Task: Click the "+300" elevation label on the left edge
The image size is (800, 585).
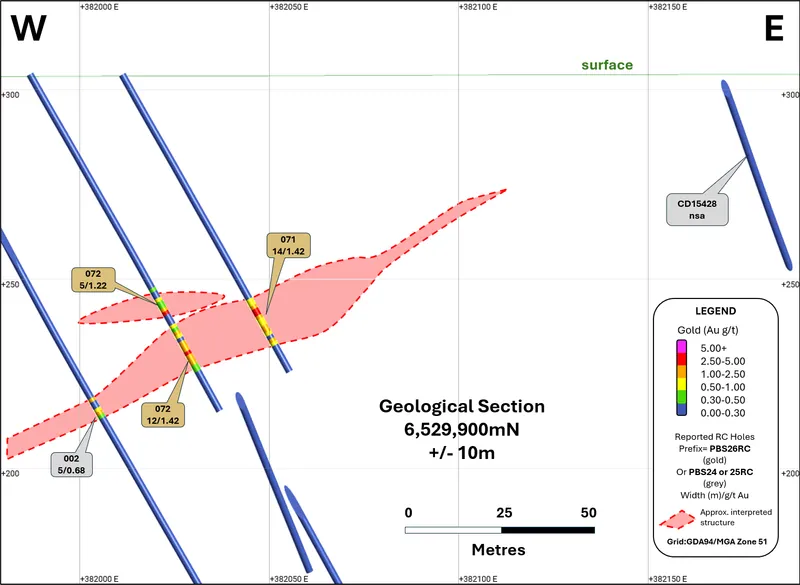Action: click(x=10, y=95)
